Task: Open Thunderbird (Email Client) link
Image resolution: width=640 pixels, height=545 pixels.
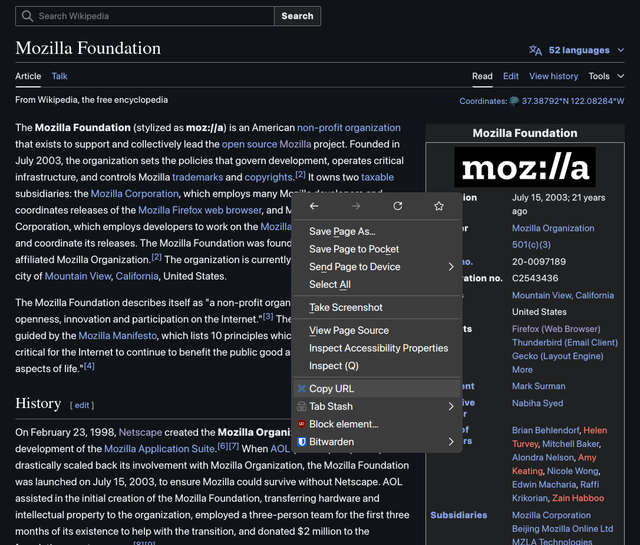Action: coord(565,343)
